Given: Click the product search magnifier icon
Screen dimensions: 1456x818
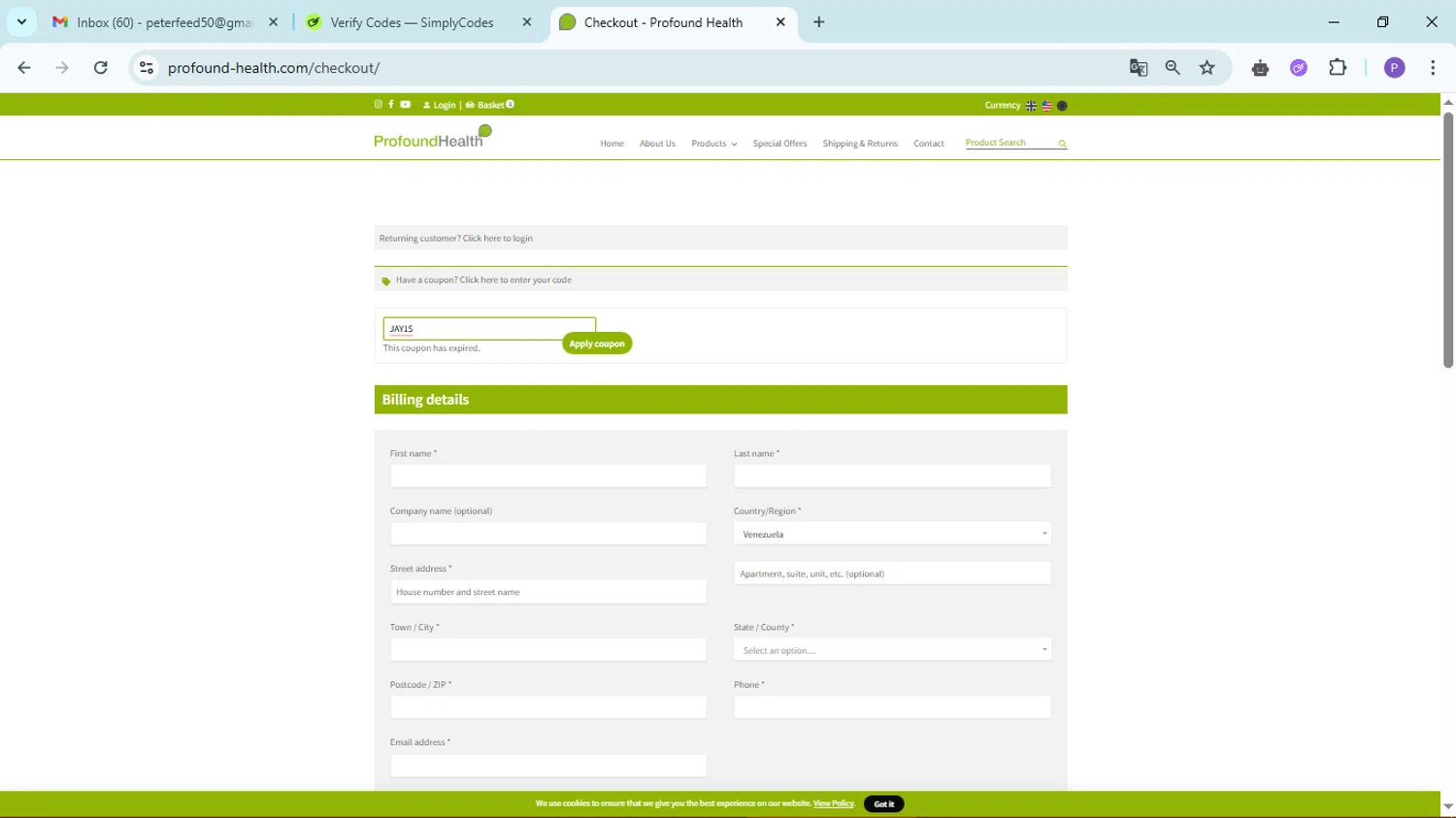Looking at the screenshot, I should coord(1062,144).
